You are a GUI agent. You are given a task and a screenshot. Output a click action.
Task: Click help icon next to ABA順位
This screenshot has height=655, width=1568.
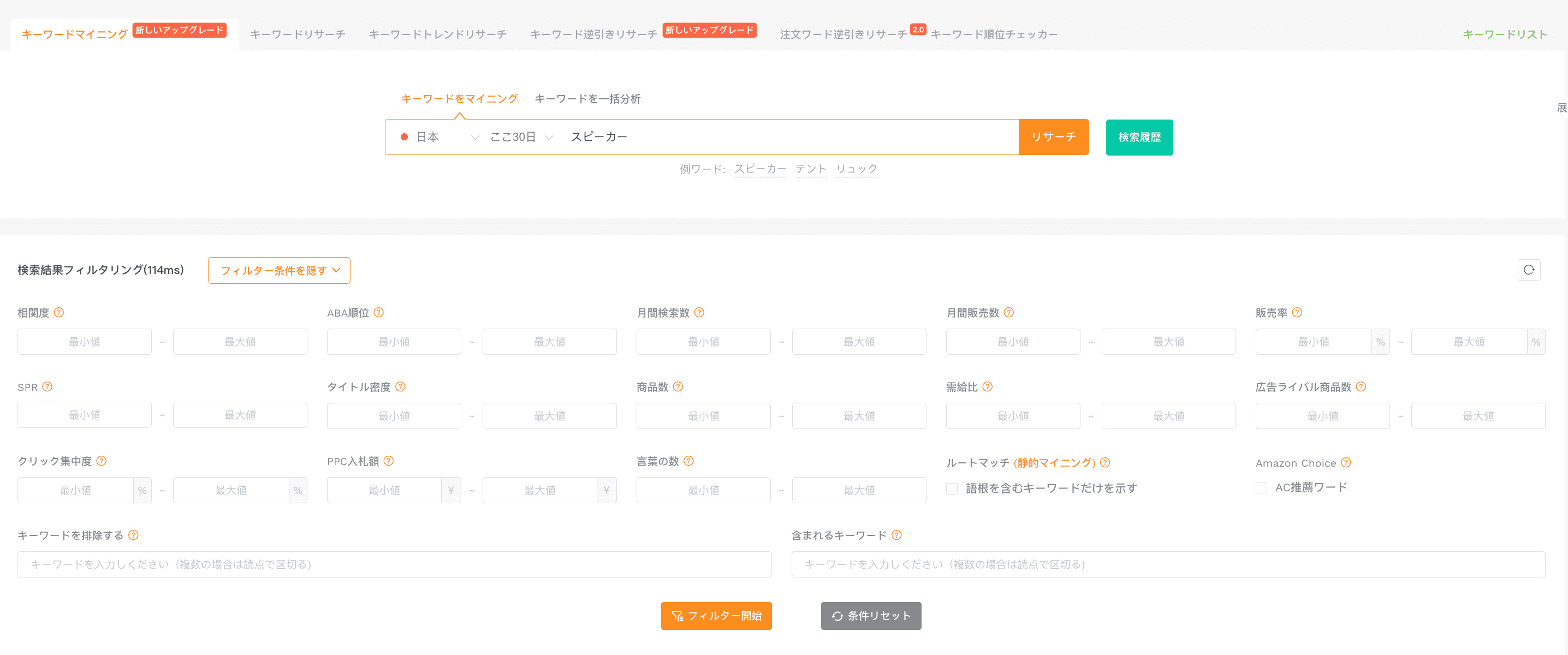click(x=378, y=312)
